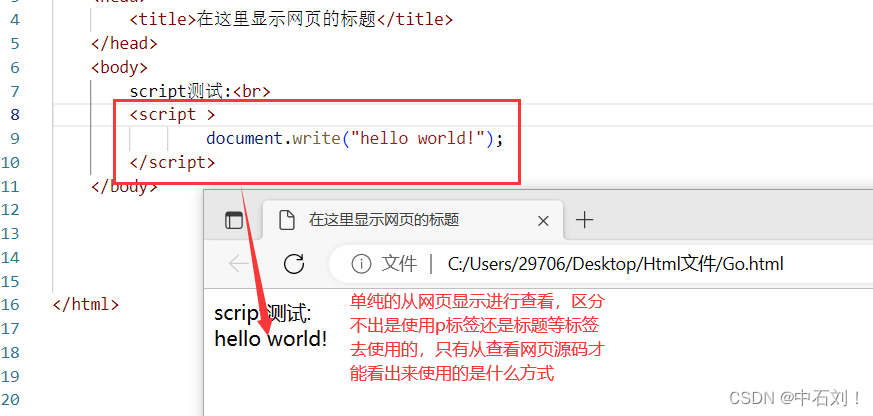This screenshot has width=873, height=416.
Task: Click the "hello world!" string in the code
Action: (x=417, y=138)
